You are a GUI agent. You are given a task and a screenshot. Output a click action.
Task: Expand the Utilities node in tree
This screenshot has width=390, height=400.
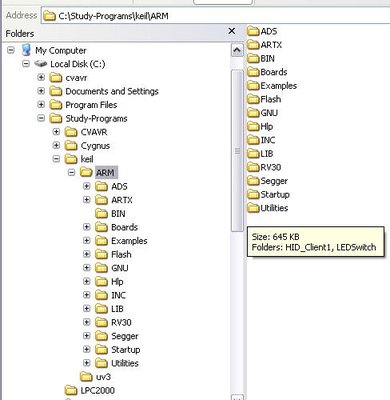[x=87, y=363]
